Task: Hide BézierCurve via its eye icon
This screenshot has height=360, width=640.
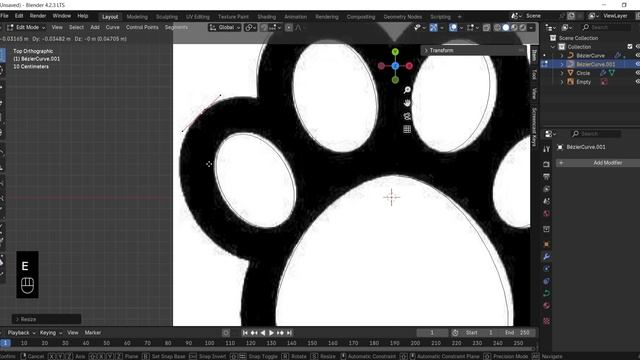Action: tap(637, 55)
